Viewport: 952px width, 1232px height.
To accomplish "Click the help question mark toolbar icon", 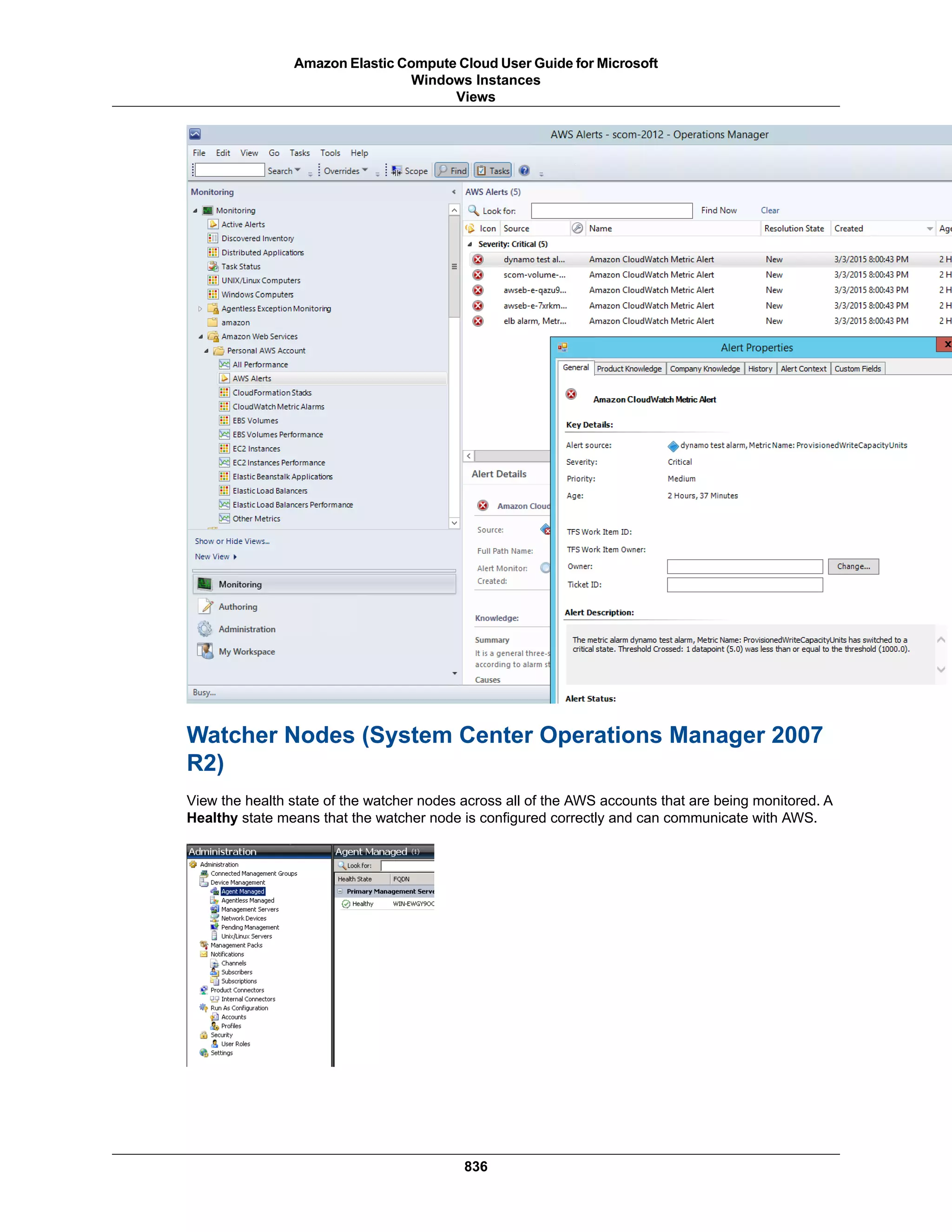I will pos(524,170).
